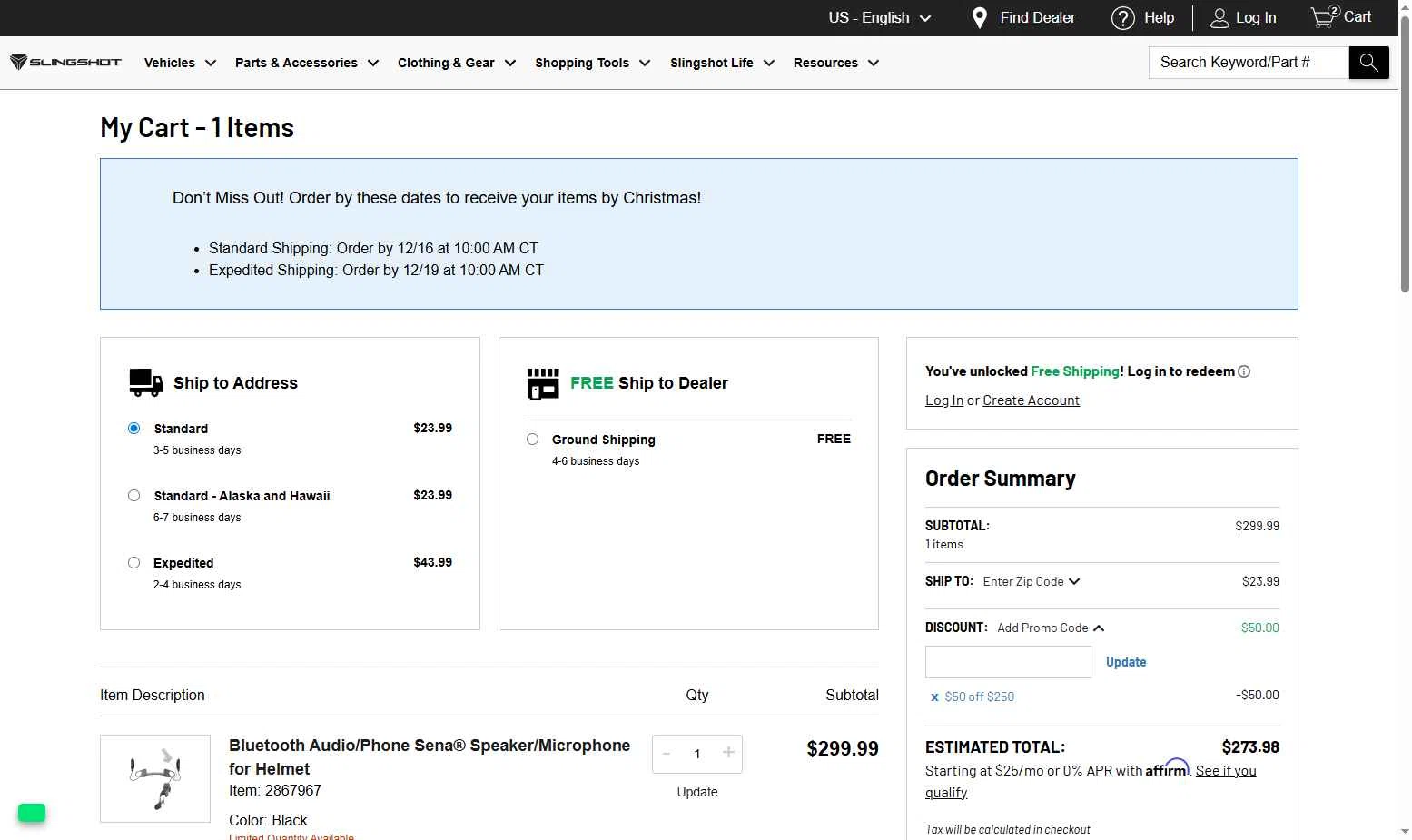The width and height of the screenshot is (1412, 840).
Task: Expand the Resources menu
Action: (835, 63)
